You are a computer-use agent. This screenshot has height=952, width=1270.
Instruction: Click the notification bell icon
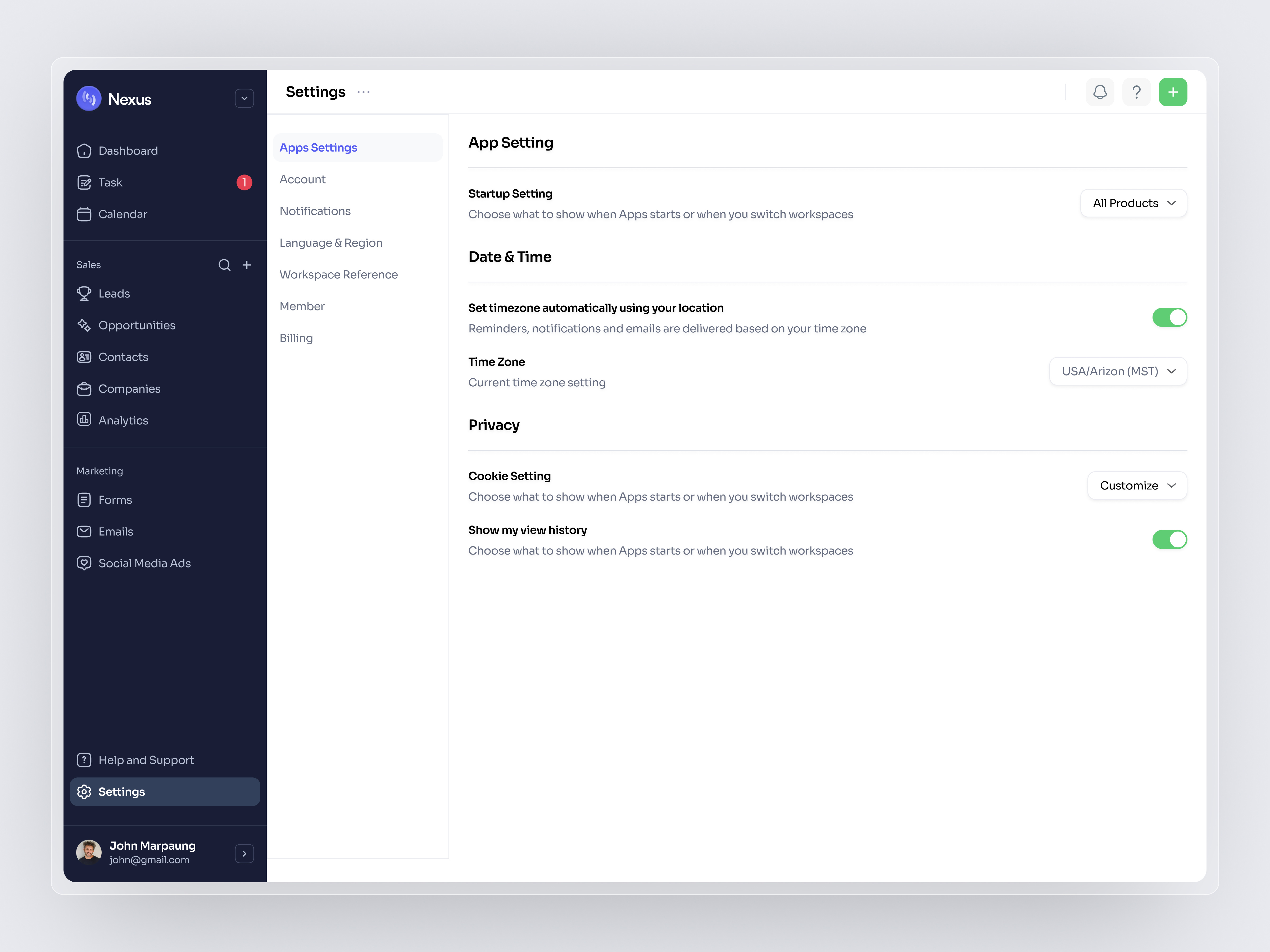point(1100,92)
